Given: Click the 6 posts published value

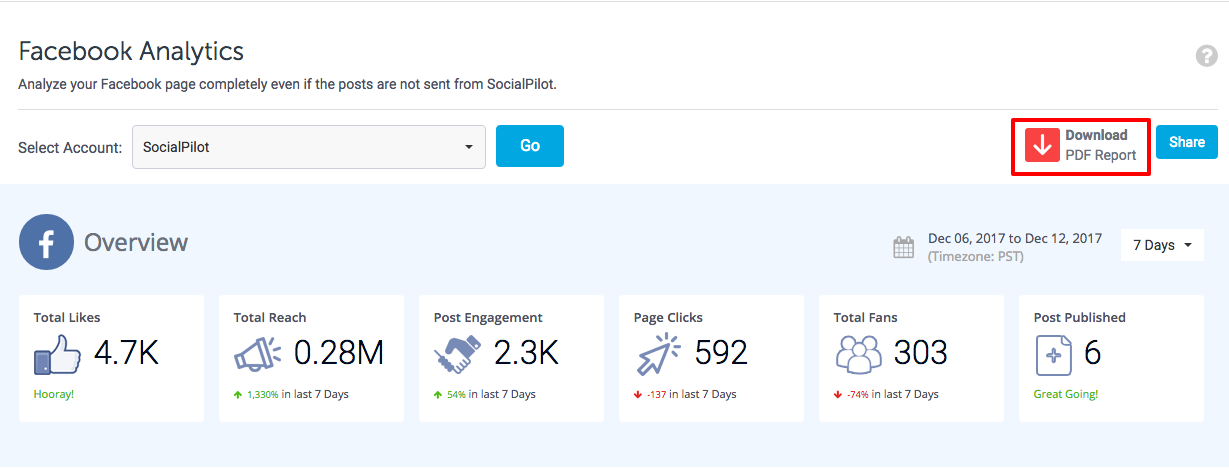Looking at the screenshot, I should (x=1092, y=352).
